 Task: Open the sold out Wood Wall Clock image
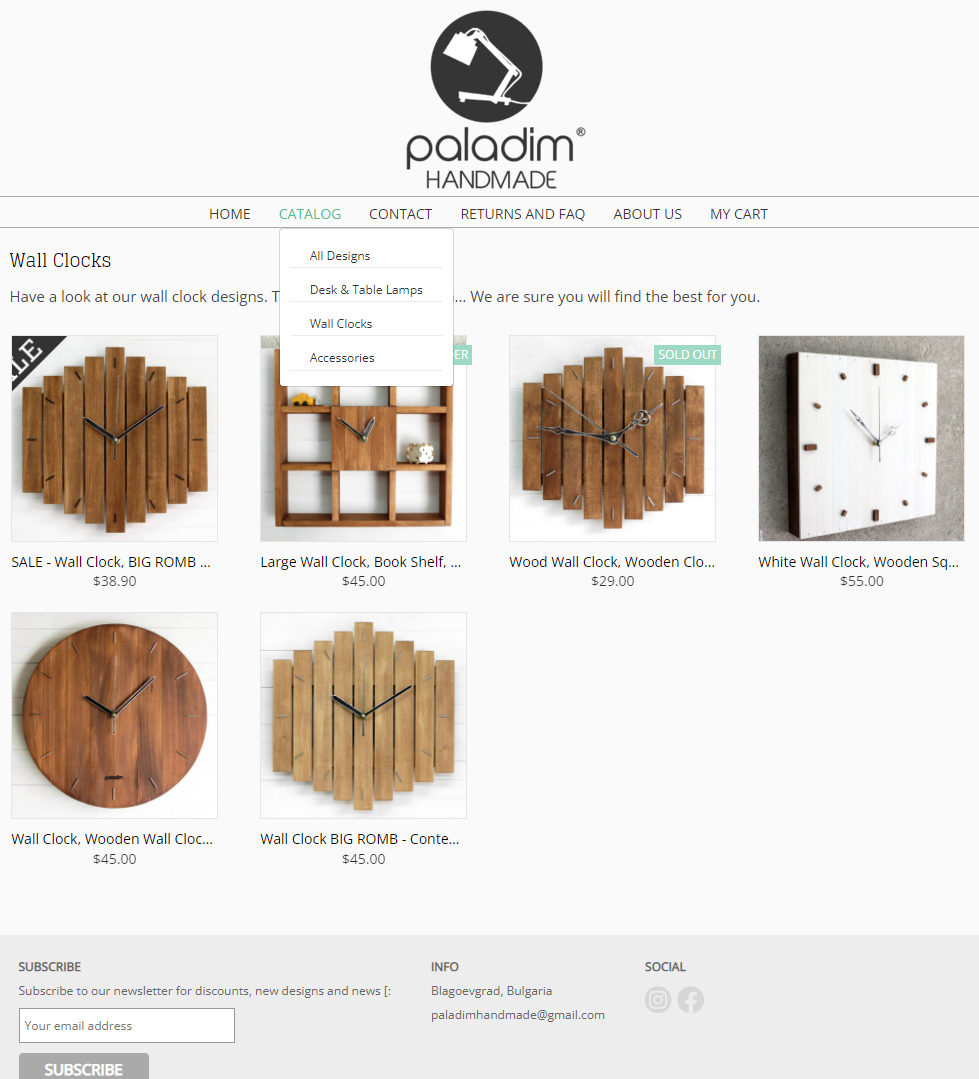[612, 438]
